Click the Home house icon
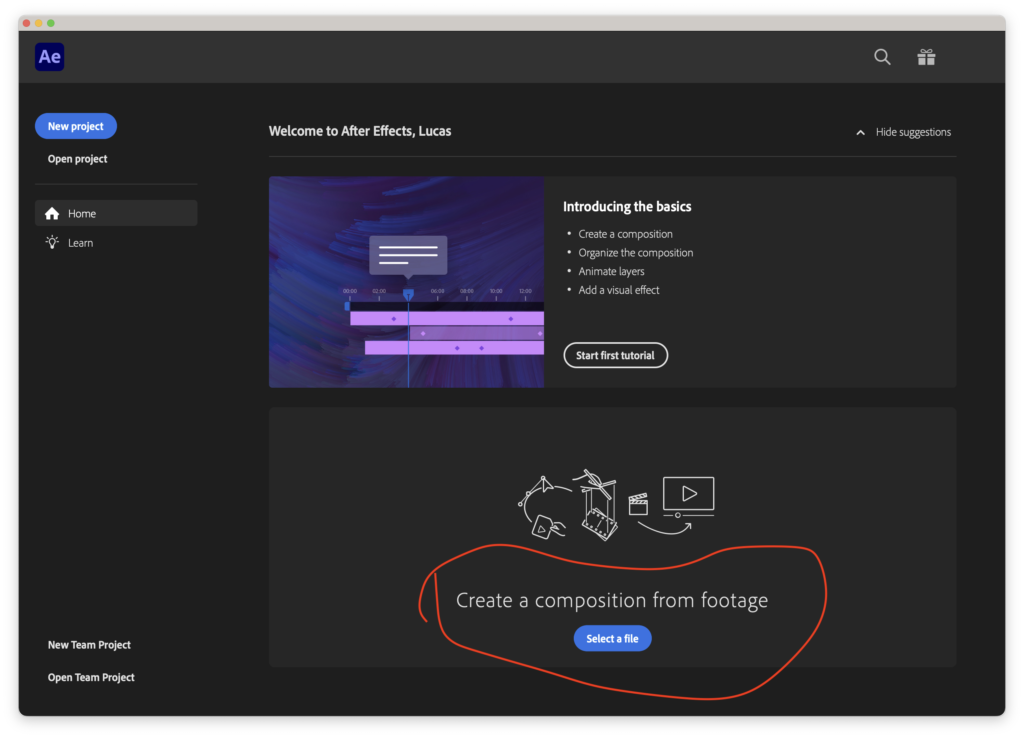This screenshot has height=738, width=1024. pyautogui.click(x=52, y=214)
